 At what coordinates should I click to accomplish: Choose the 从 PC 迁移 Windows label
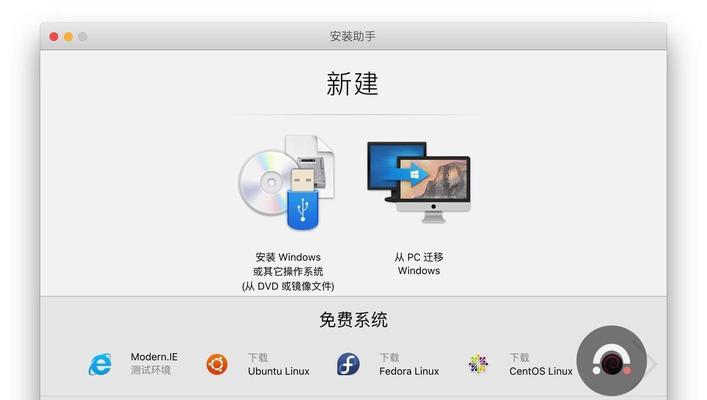tap(419, 264)
